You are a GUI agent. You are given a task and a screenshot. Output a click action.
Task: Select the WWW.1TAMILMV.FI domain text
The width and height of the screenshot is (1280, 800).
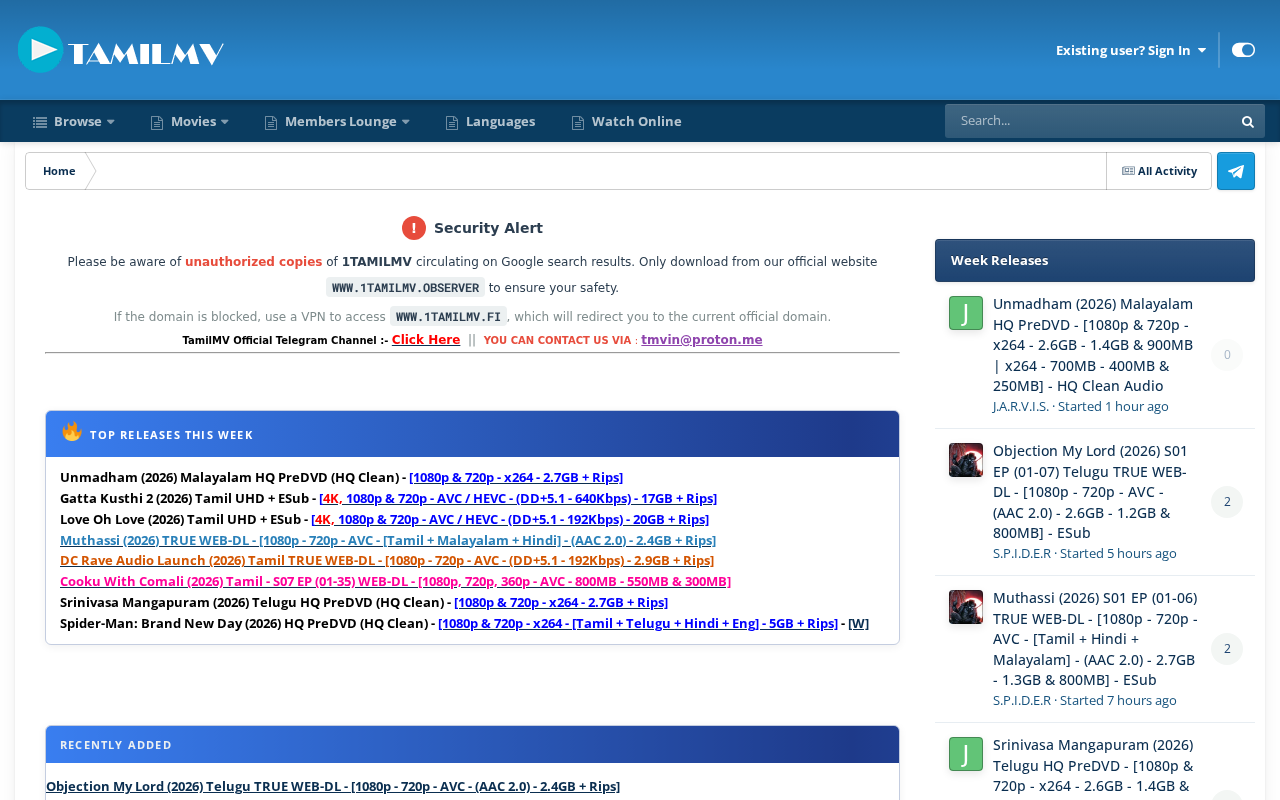[449, 317]
